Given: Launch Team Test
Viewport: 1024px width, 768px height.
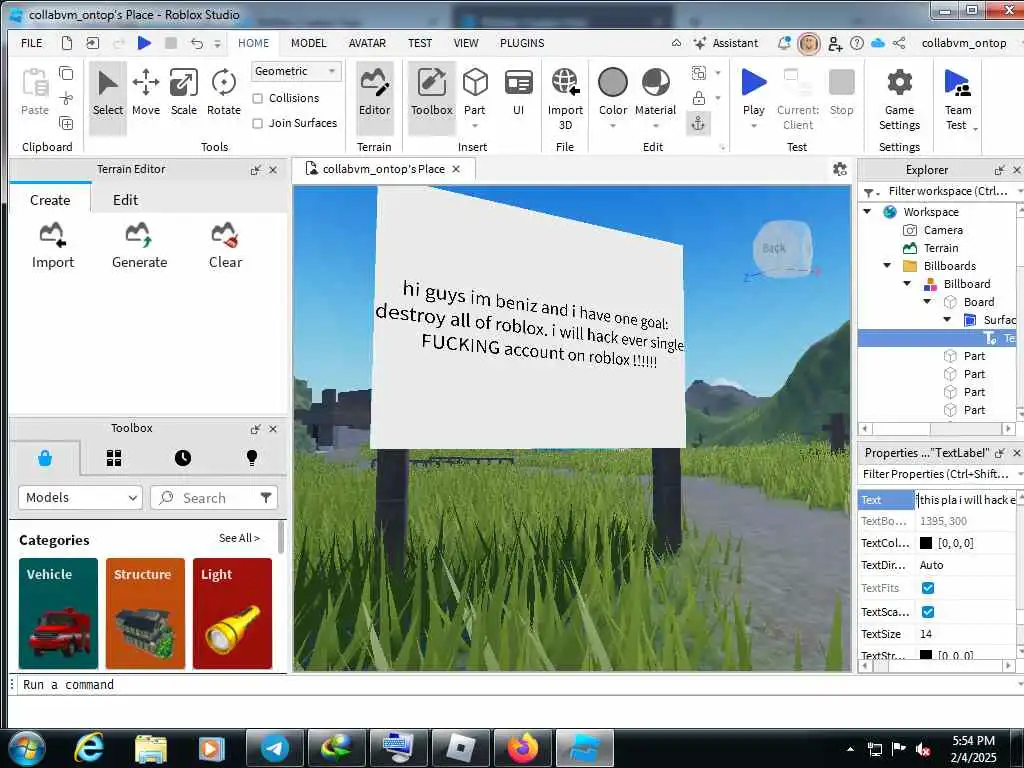Looking at the screenshot, I should (x=958, y=99).
